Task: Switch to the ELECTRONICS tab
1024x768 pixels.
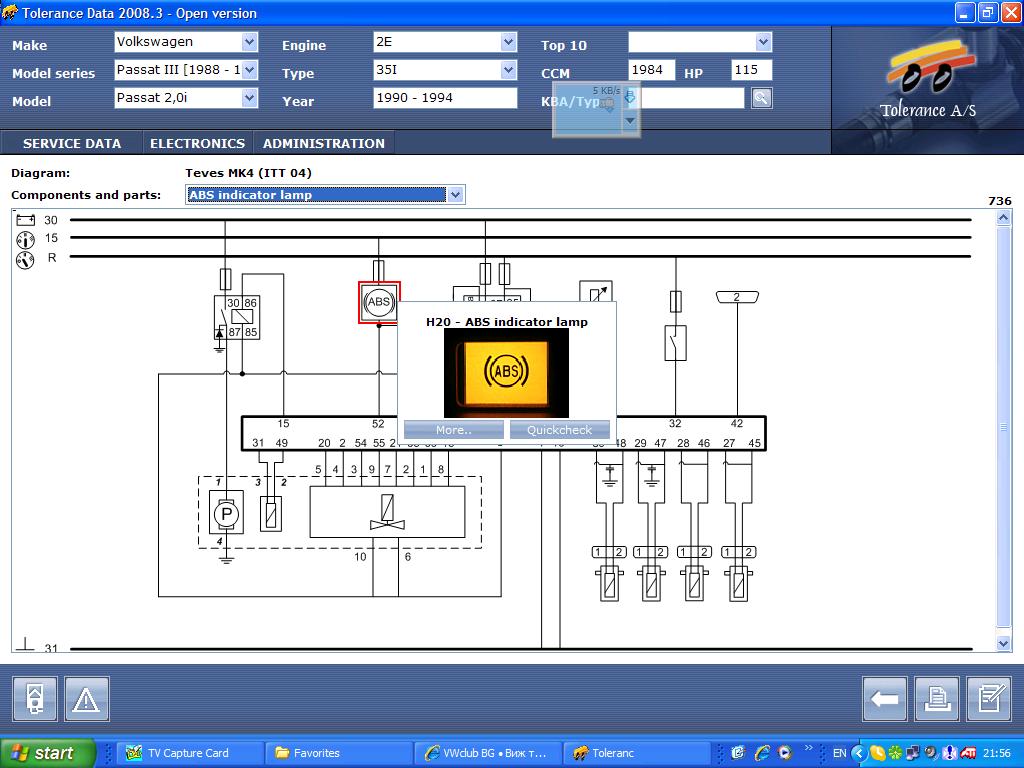Action: [197, 143]
